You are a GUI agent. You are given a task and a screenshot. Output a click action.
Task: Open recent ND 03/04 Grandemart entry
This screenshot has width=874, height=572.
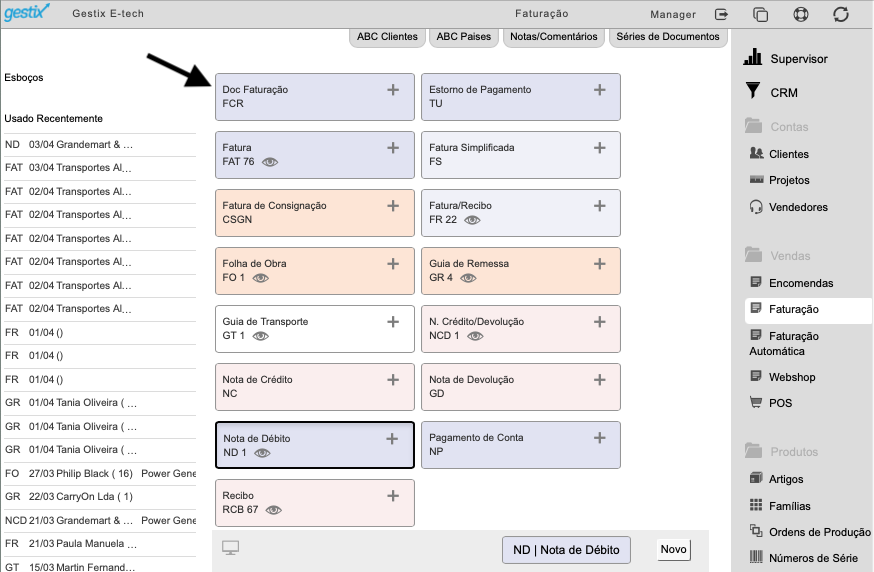[100, 144]
